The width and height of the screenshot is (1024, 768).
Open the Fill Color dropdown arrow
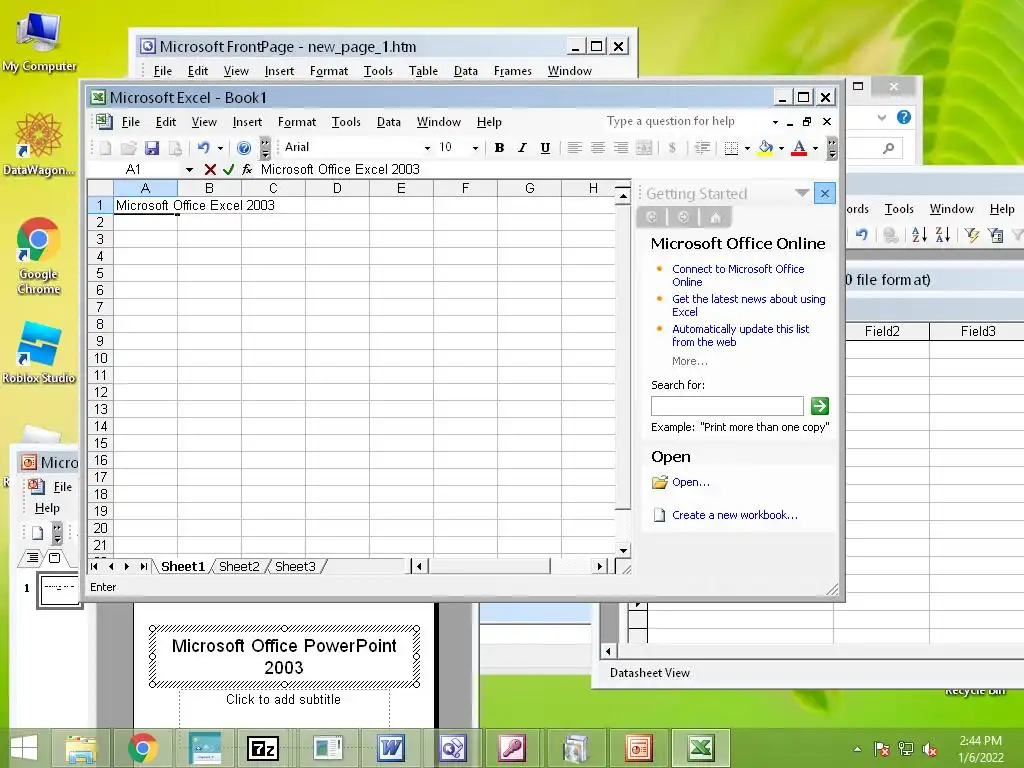pyautogui.click(x=781, y=148)
